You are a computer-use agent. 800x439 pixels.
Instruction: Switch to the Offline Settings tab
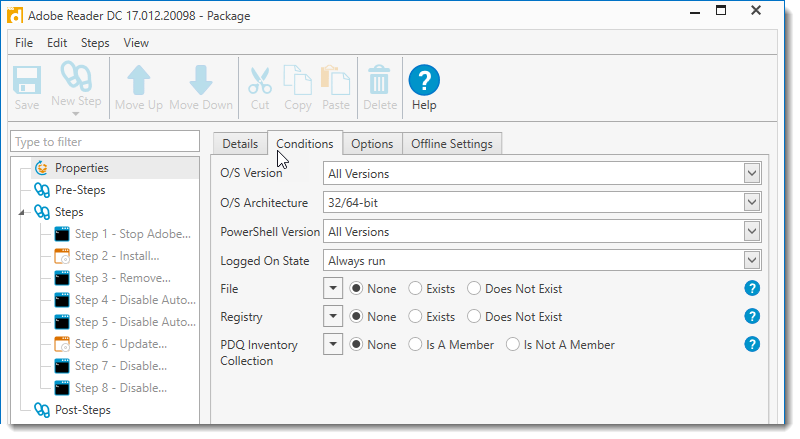click(451, 144)
